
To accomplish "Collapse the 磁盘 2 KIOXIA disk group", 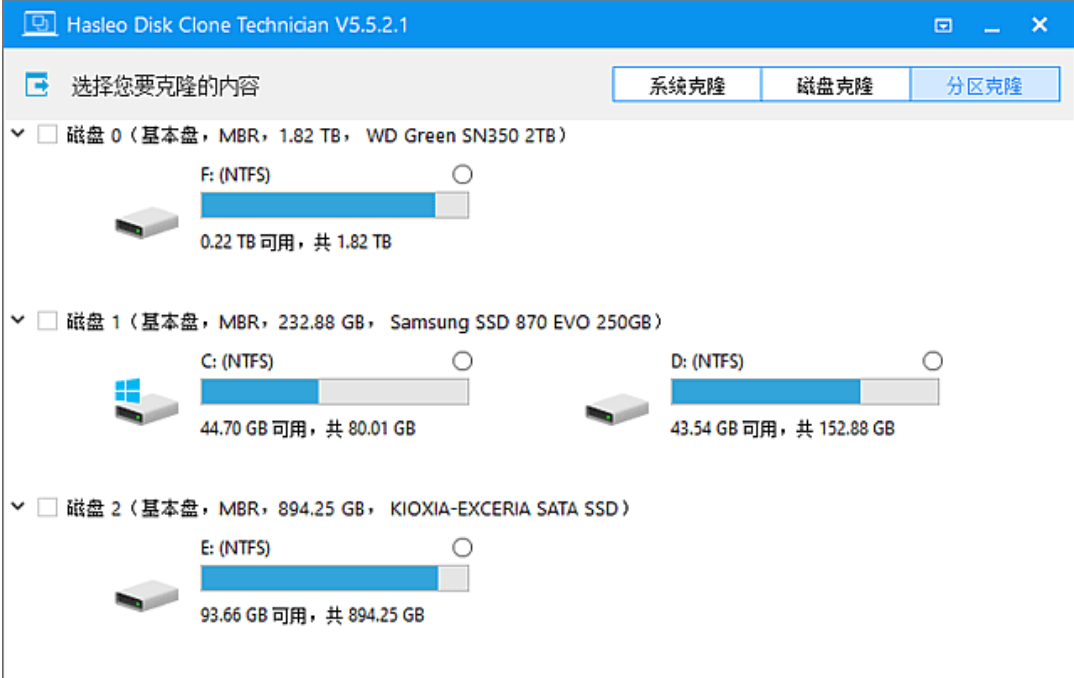I will tap(17, 507).
